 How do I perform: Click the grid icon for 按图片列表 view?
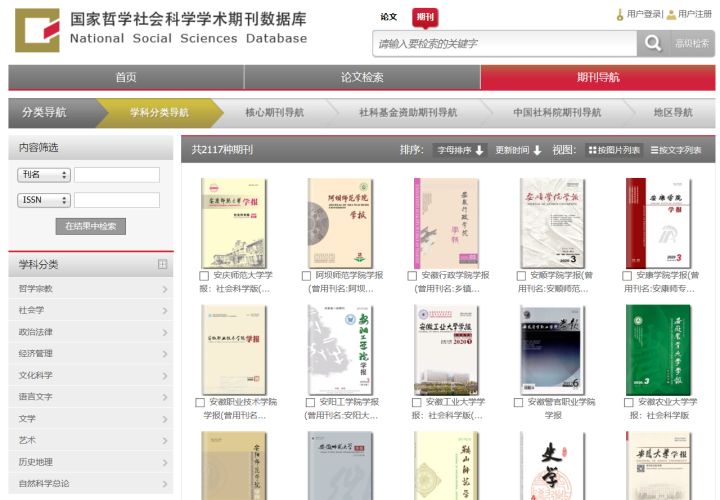tap(592, 150)
